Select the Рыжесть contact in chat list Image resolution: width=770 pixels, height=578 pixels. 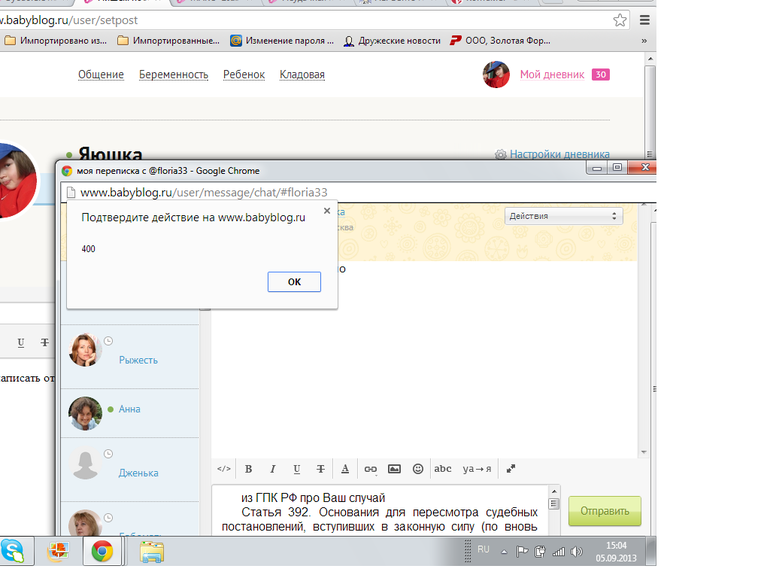point(138,360)
